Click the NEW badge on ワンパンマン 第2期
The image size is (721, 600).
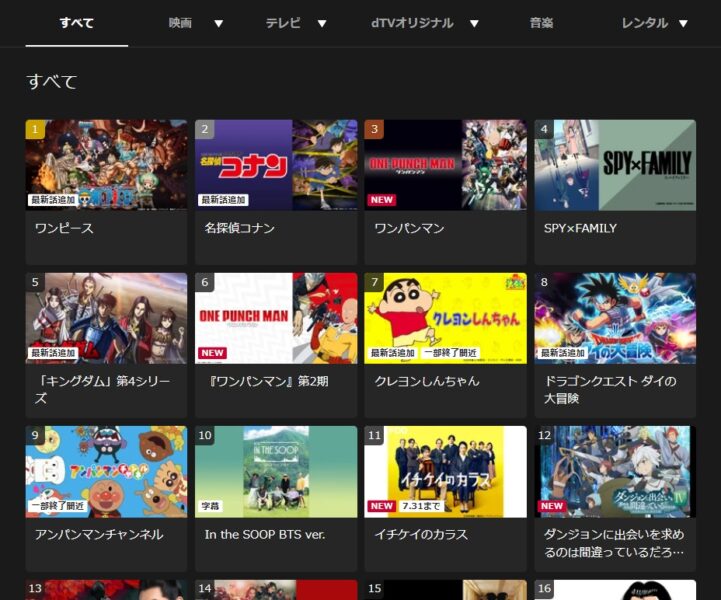click(212, 353)
